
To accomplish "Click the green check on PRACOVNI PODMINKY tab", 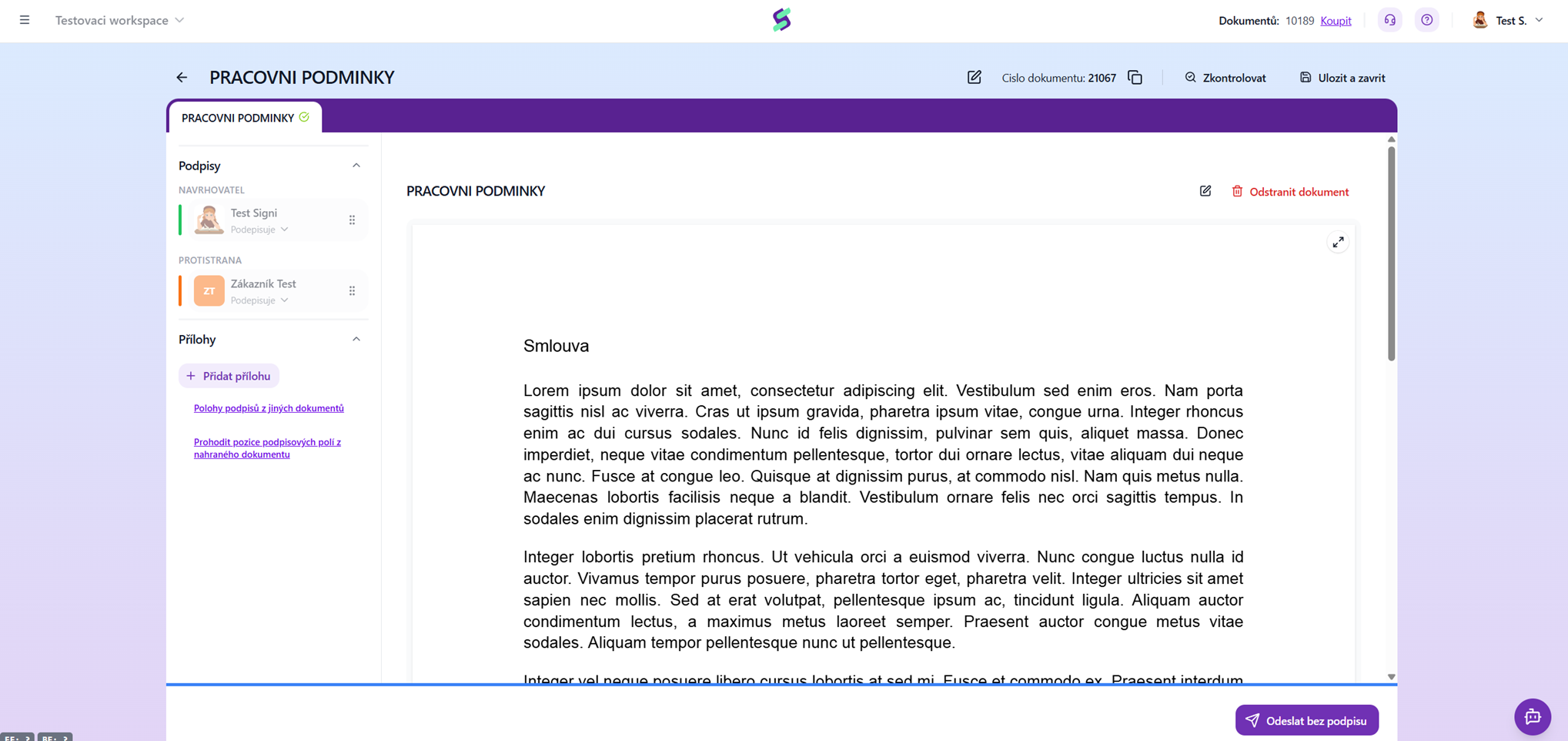I will 304,117.
